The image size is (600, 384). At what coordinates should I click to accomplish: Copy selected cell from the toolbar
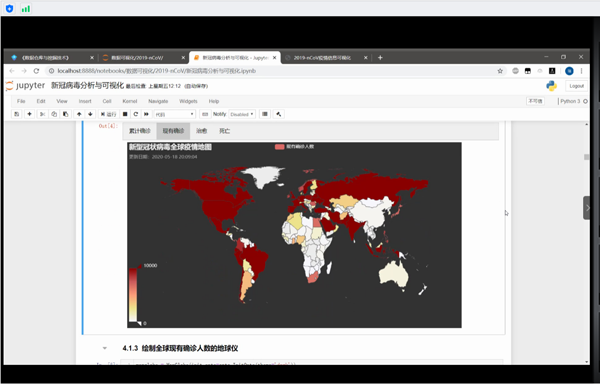tap(54, 114)
